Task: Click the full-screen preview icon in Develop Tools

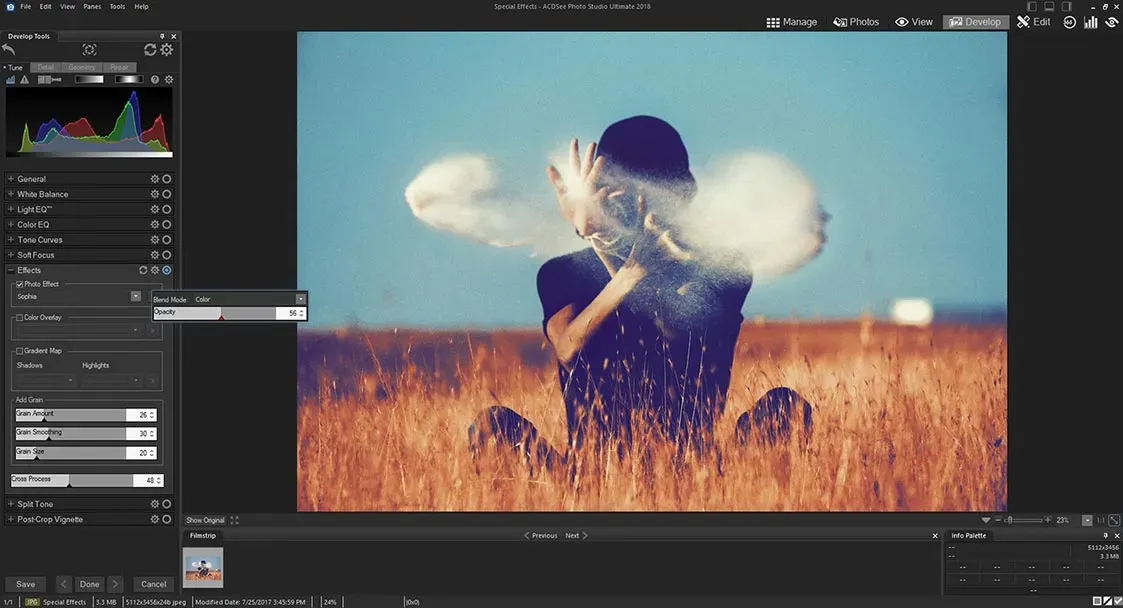Action: coord(89,49)
